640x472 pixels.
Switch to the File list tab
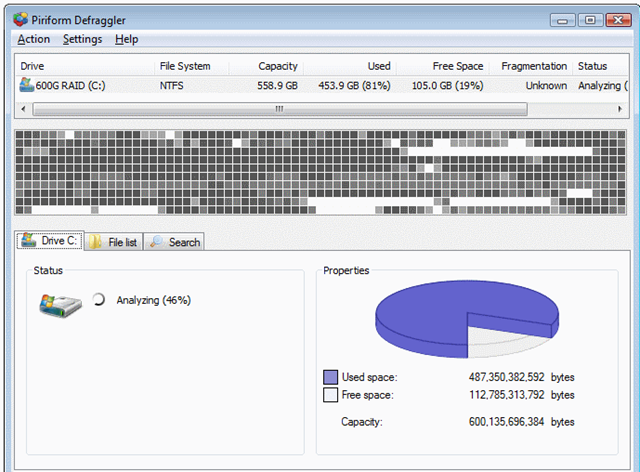(x=114, y=242)
